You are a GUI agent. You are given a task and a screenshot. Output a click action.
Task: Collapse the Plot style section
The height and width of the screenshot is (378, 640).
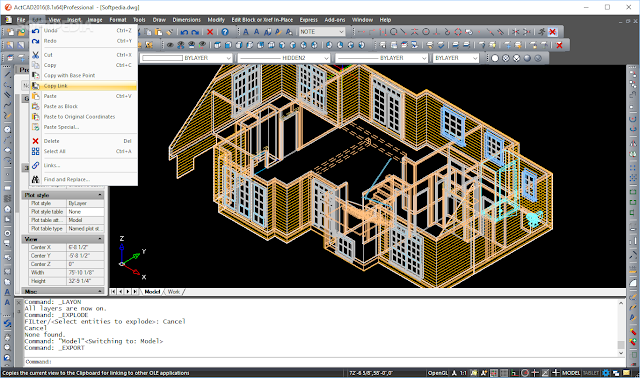click(100, 195)
